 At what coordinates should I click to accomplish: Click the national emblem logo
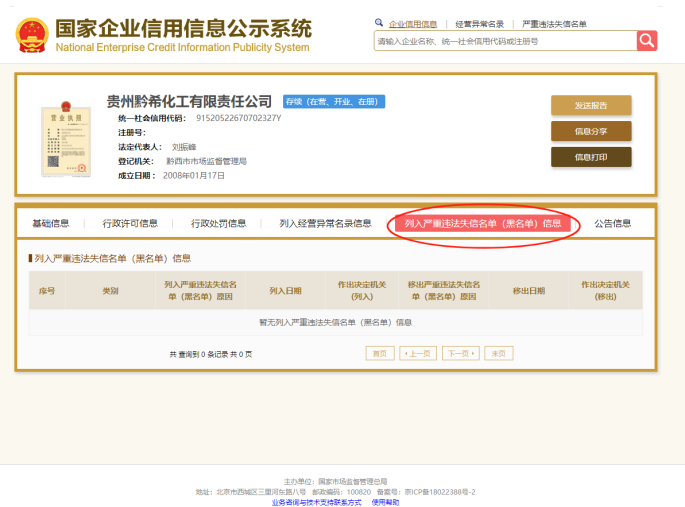[33, 34]
